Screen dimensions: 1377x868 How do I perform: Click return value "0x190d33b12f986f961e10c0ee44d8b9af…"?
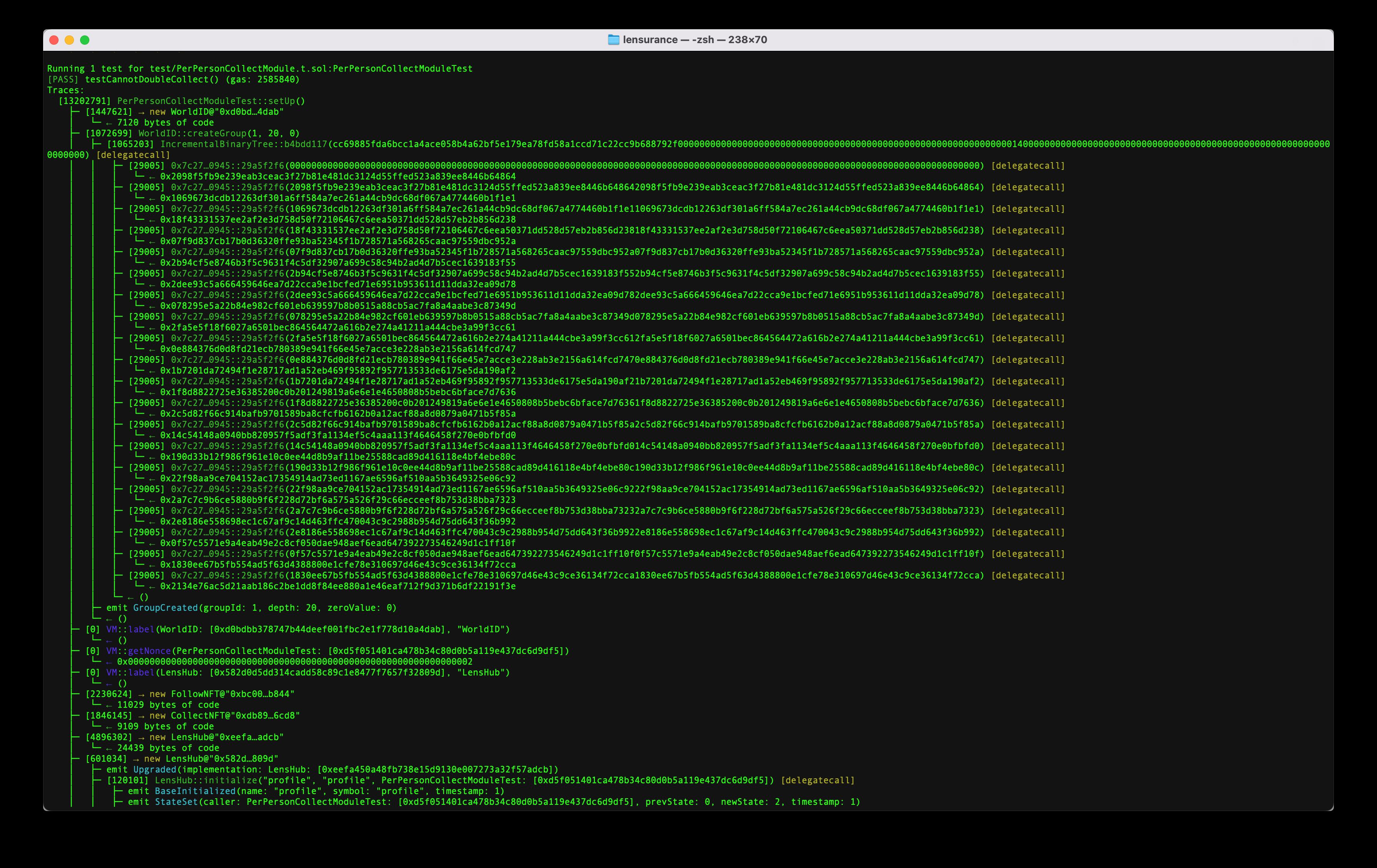(338, 457)
